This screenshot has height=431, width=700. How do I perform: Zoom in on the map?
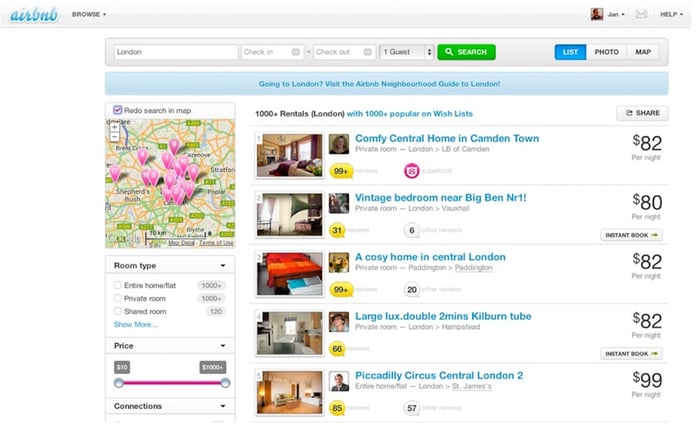tap(115, 127)
